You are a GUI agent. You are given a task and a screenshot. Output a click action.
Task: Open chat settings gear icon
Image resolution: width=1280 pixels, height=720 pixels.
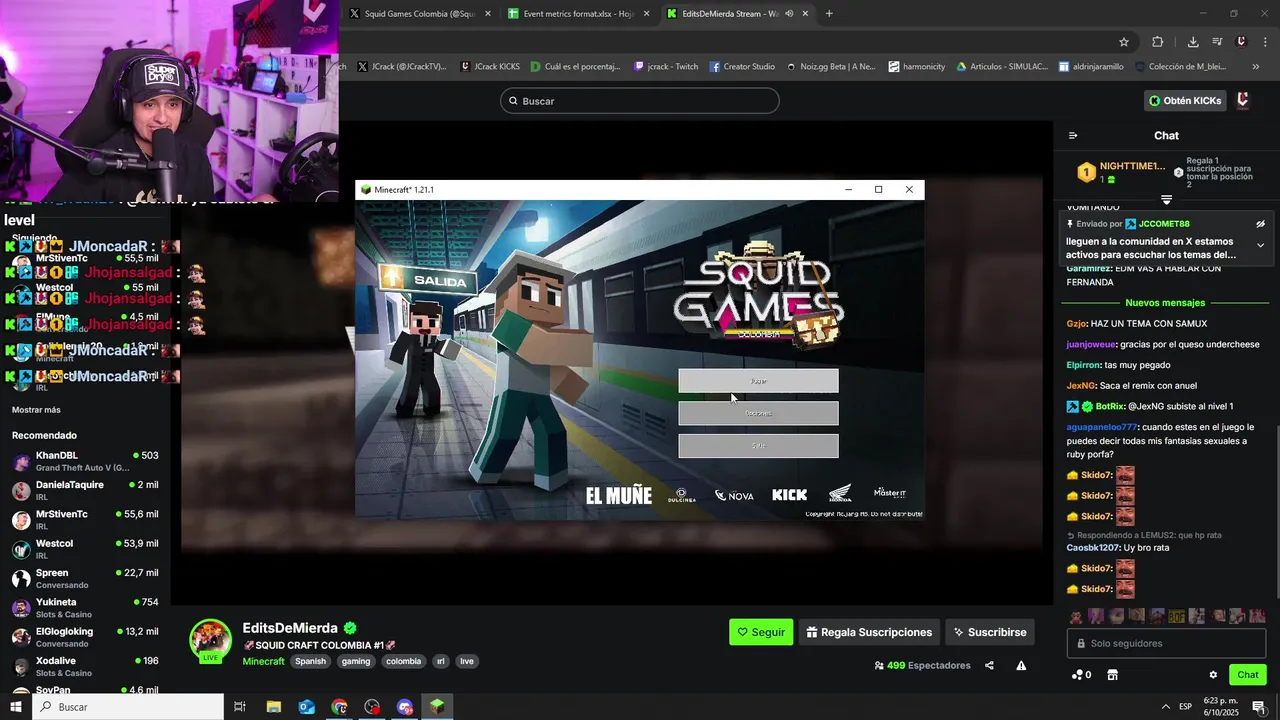[1213, 675]
